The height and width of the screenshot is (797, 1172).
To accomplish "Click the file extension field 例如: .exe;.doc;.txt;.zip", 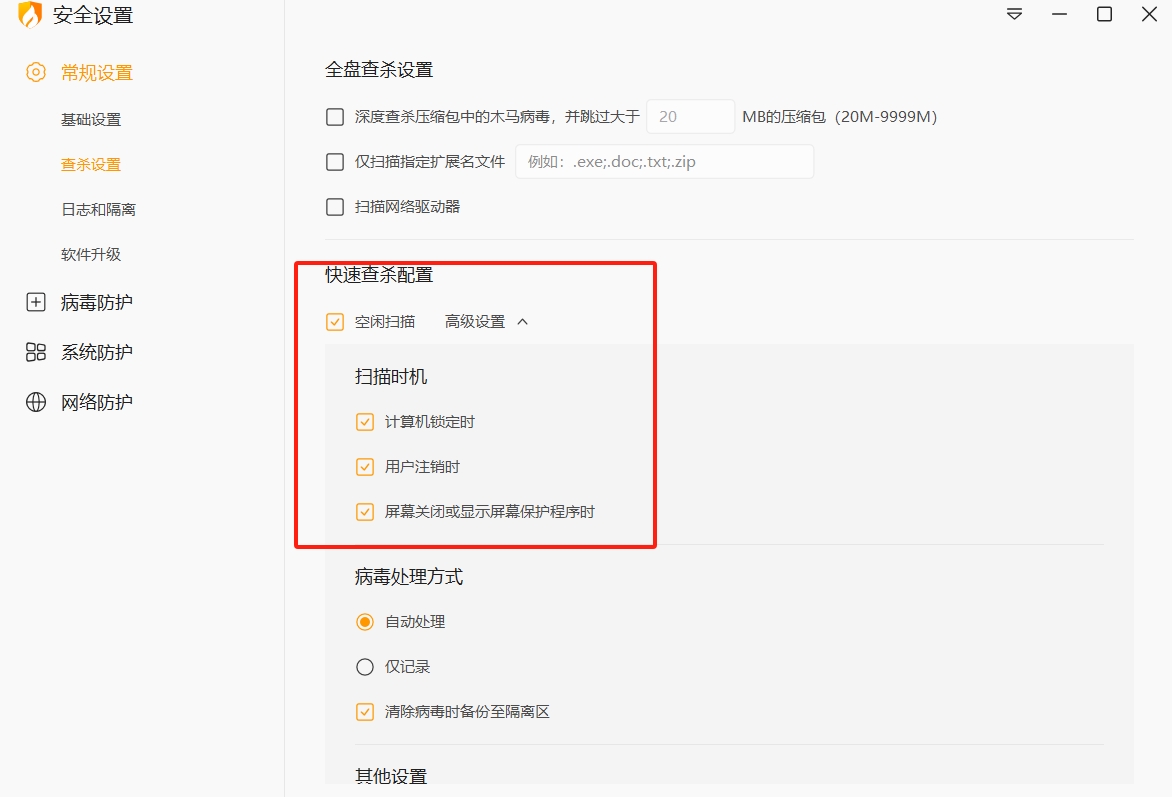I will (664, 161).
